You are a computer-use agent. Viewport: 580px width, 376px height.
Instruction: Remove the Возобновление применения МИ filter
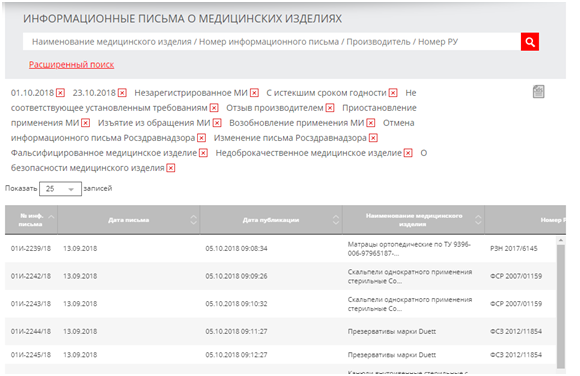(x=371, y=123)
